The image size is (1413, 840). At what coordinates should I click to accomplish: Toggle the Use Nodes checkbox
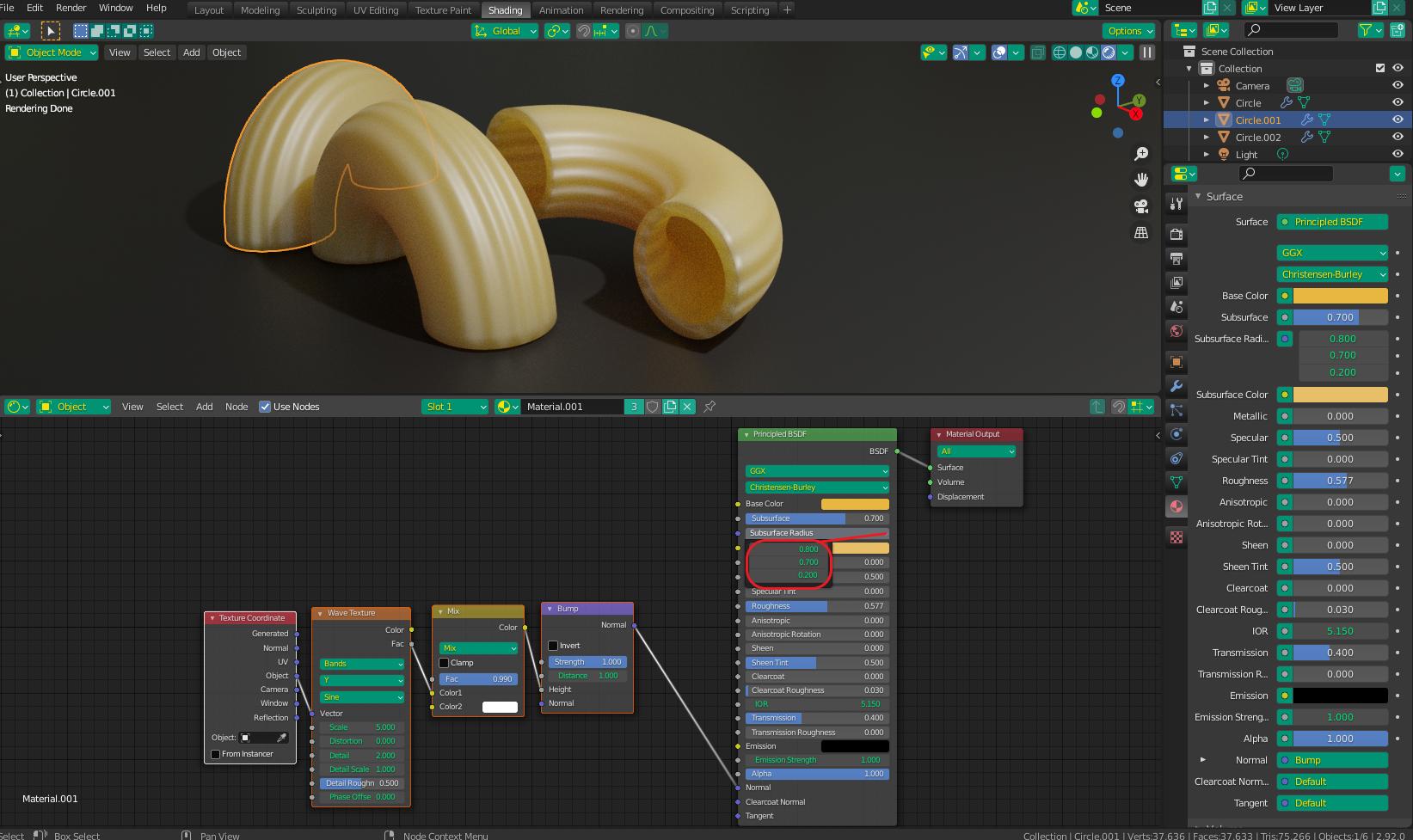tap(265, 407)
